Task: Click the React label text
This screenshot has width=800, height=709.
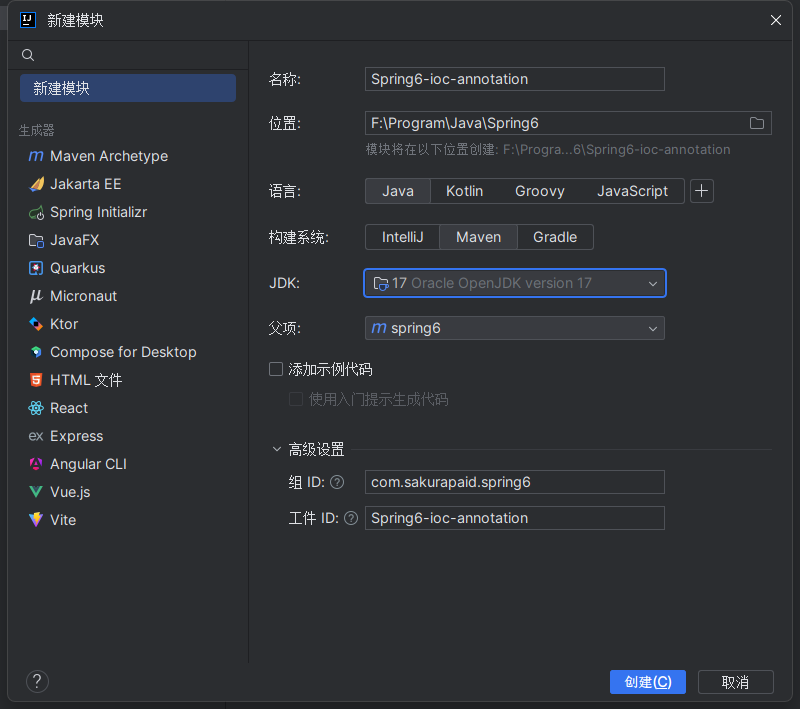Action: pyautogui.click(x=69, y=408)
